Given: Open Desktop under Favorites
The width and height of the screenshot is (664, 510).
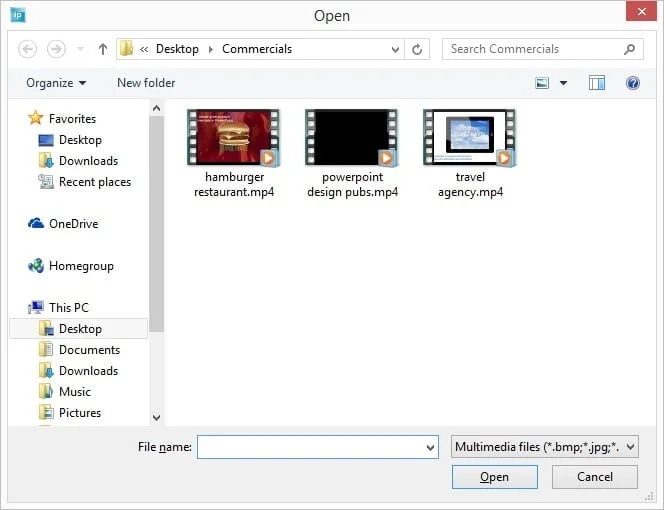Looking at the screenshot, I should coord(80,140).
